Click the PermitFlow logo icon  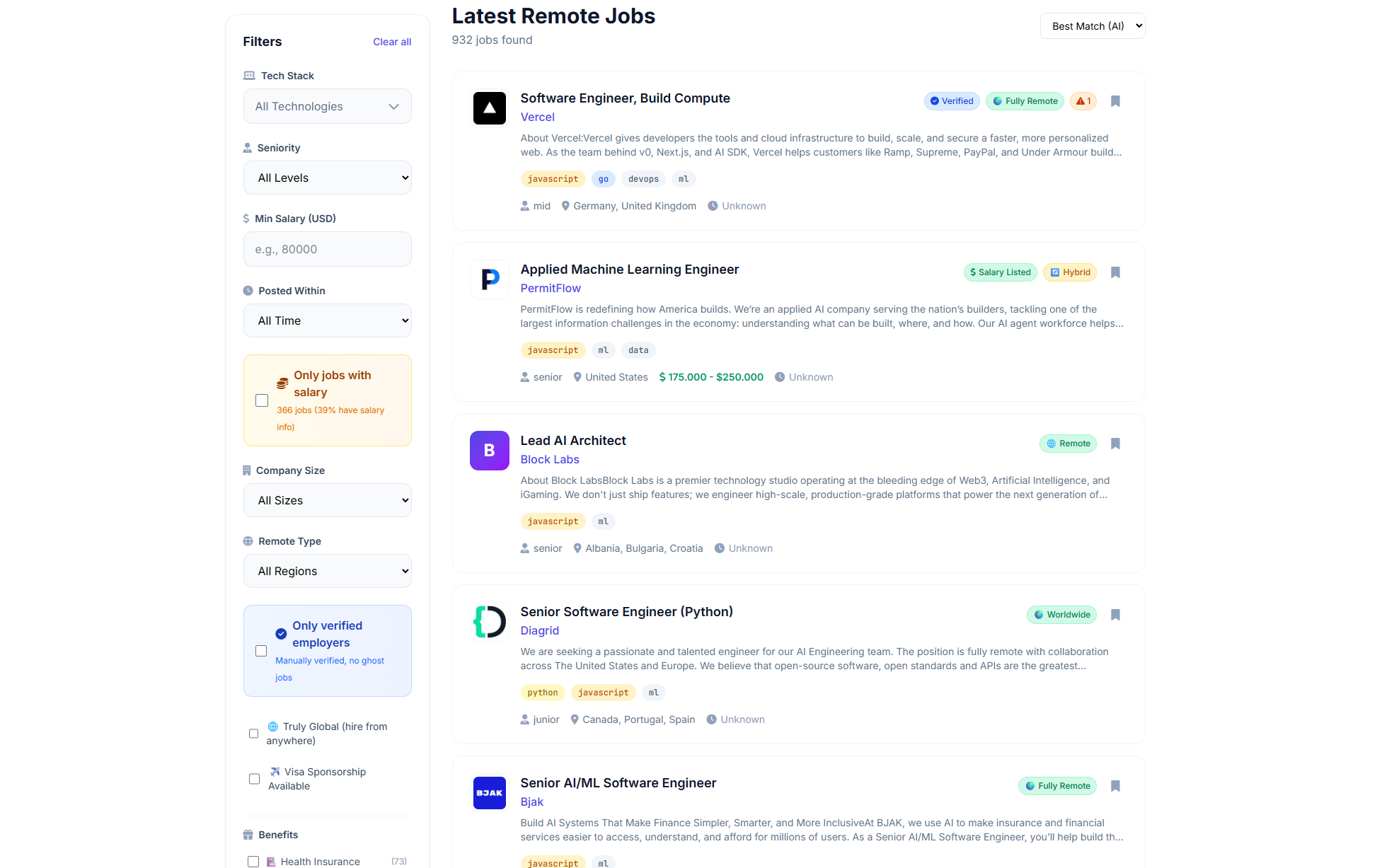pyautogui.click(x=489, y=279)
